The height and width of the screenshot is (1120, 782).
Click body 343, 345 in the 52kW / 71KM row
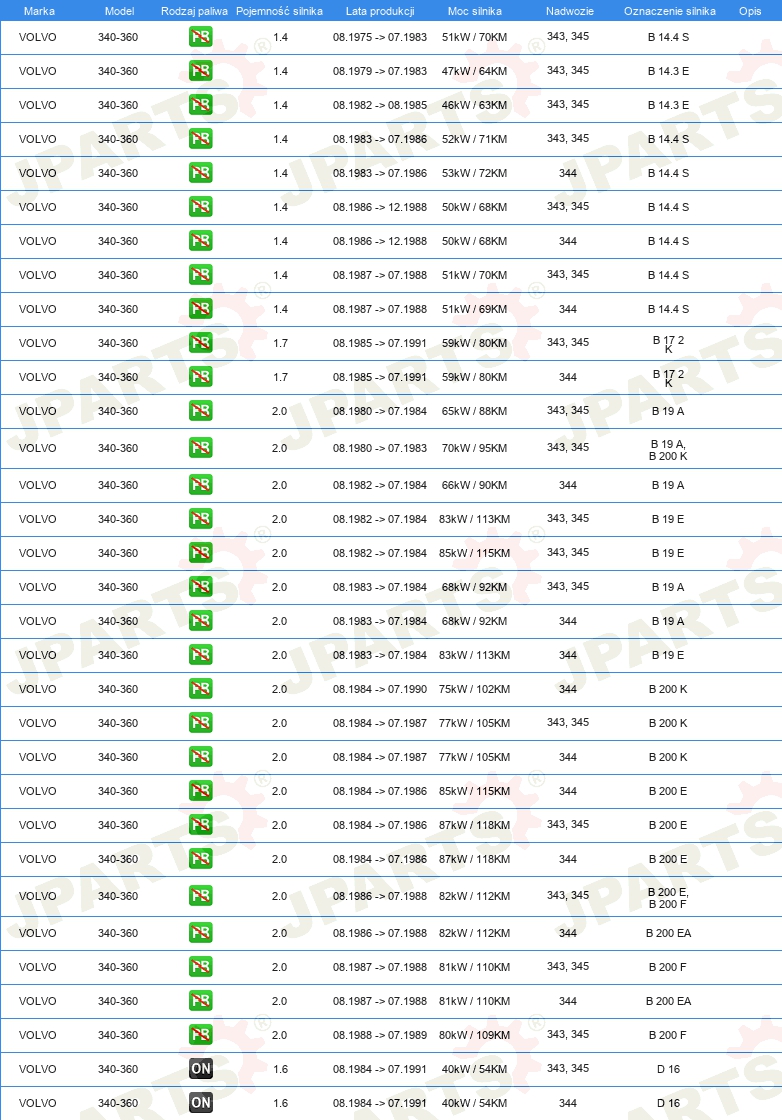568,138
